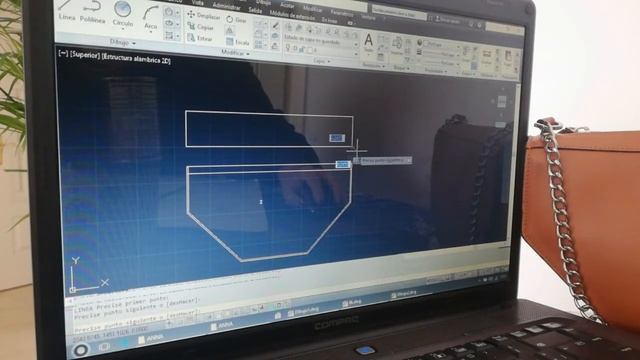Select the Línea draw tool
640x360 pixels.
tap(67, 10)
